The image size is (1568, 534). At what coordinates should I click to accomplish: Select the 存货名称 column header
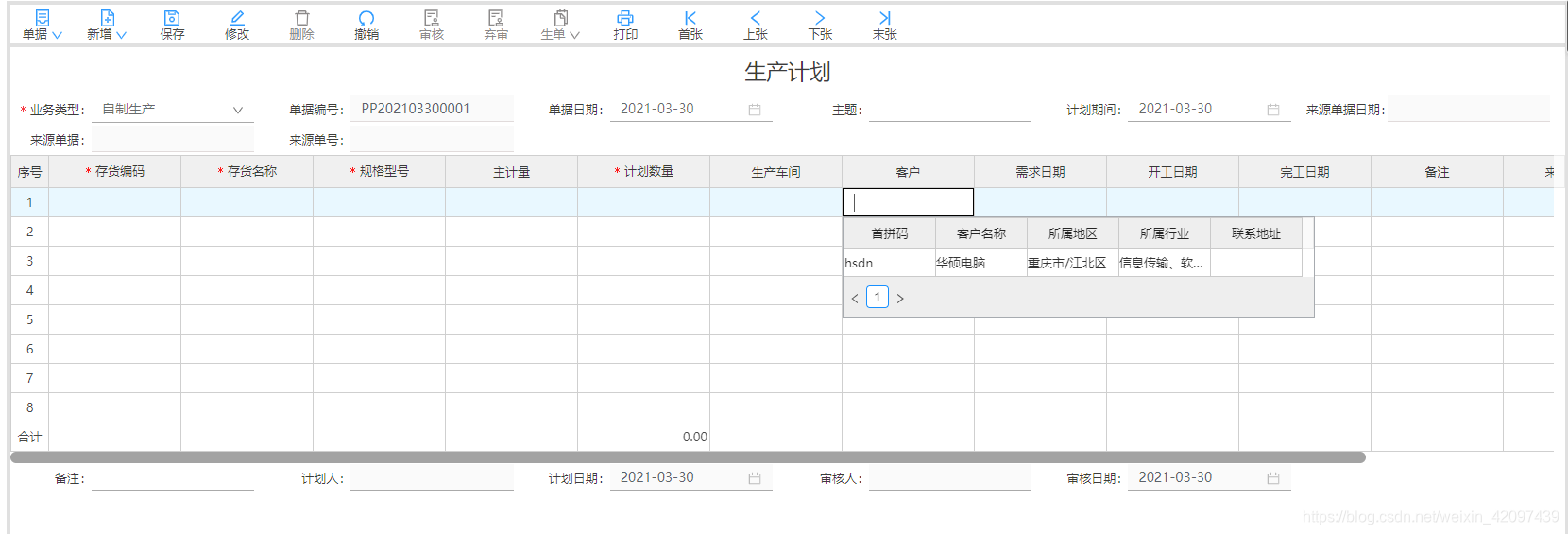[x=247, y=172]
